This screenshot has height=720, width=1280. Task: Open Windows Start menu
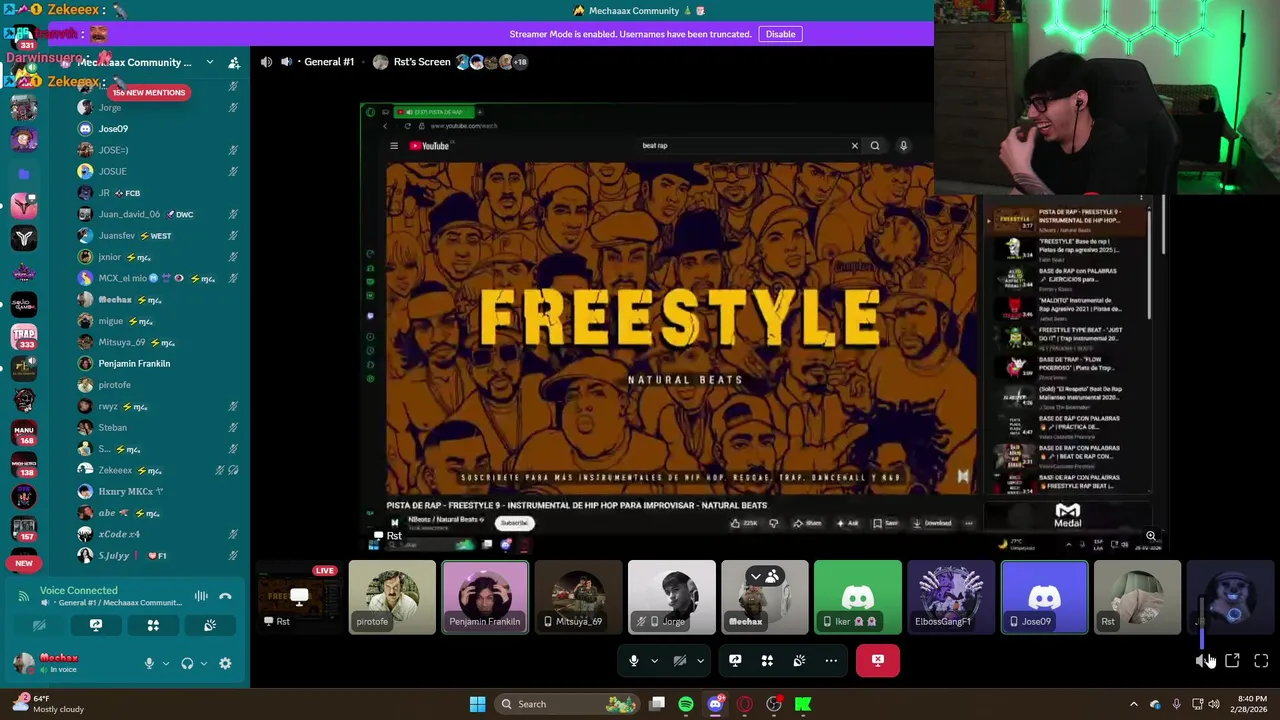tap(477, 704)
